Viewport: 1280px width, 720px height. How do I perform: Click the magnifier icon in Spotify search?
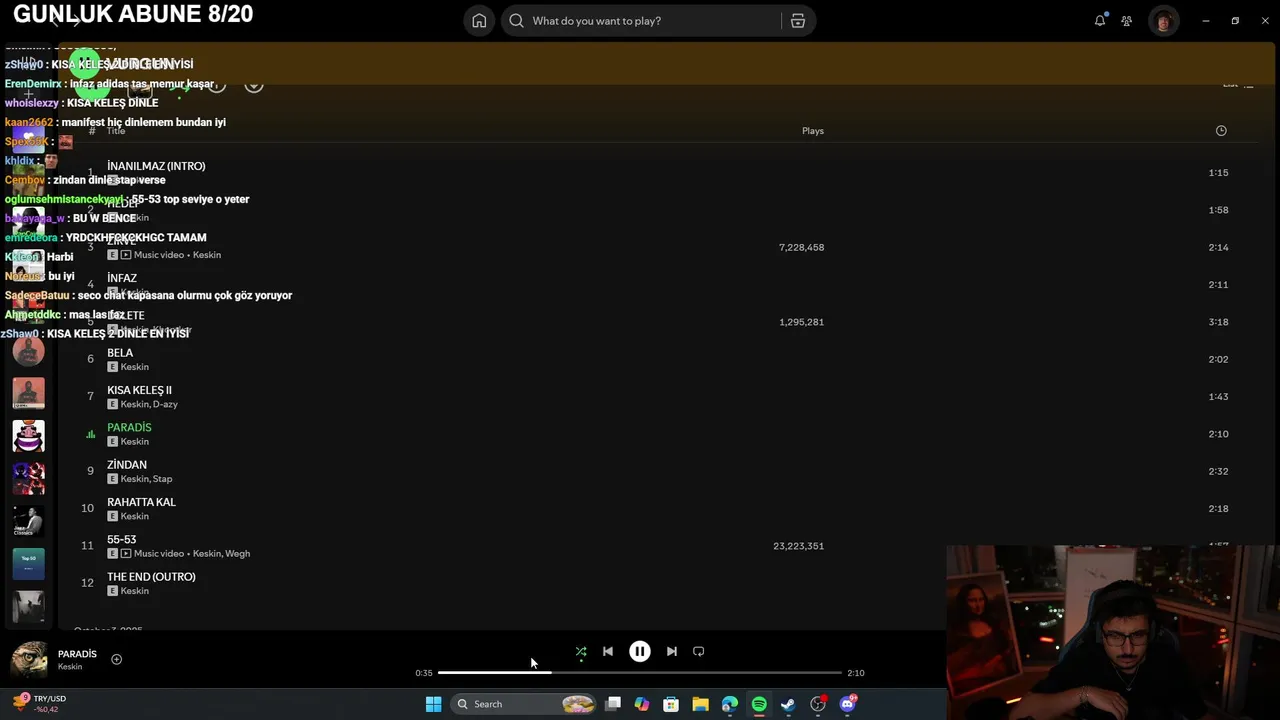[x=516, y=21]
